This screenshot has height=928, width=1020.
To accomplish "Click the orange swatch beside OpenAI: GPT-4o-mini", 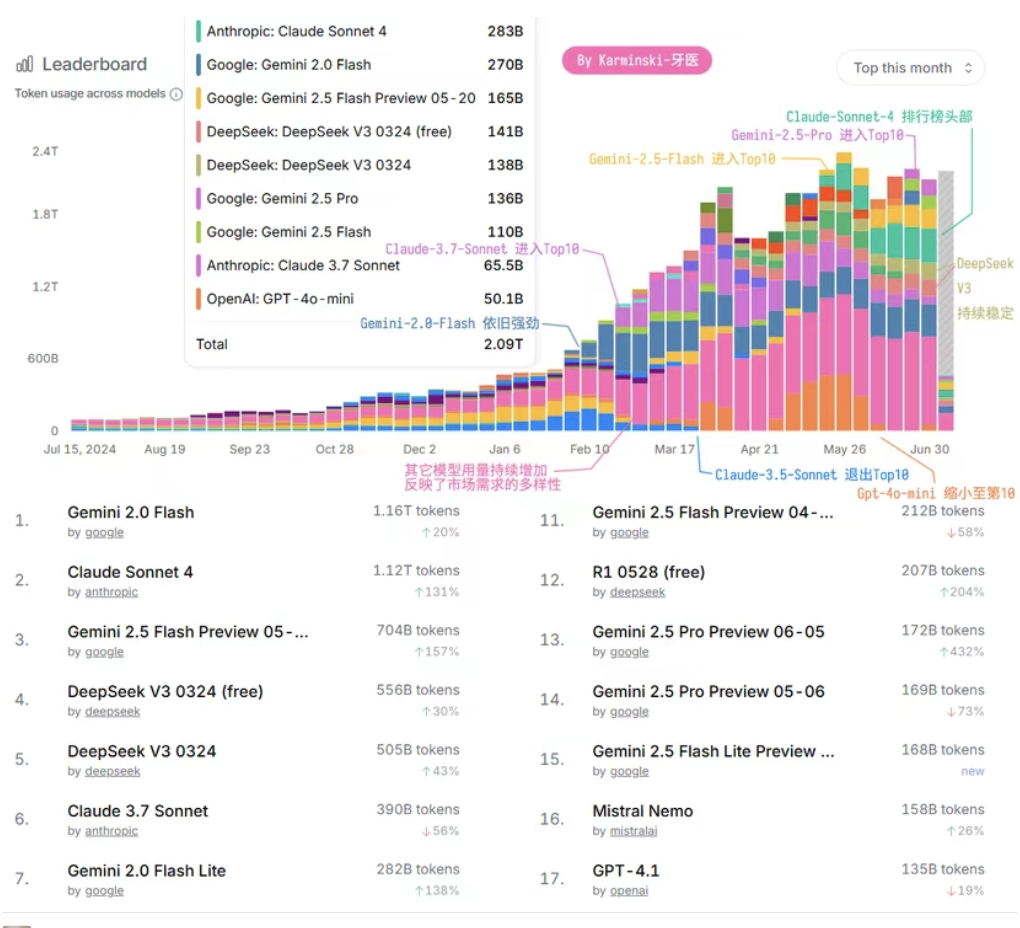I will tap(198, 298).
